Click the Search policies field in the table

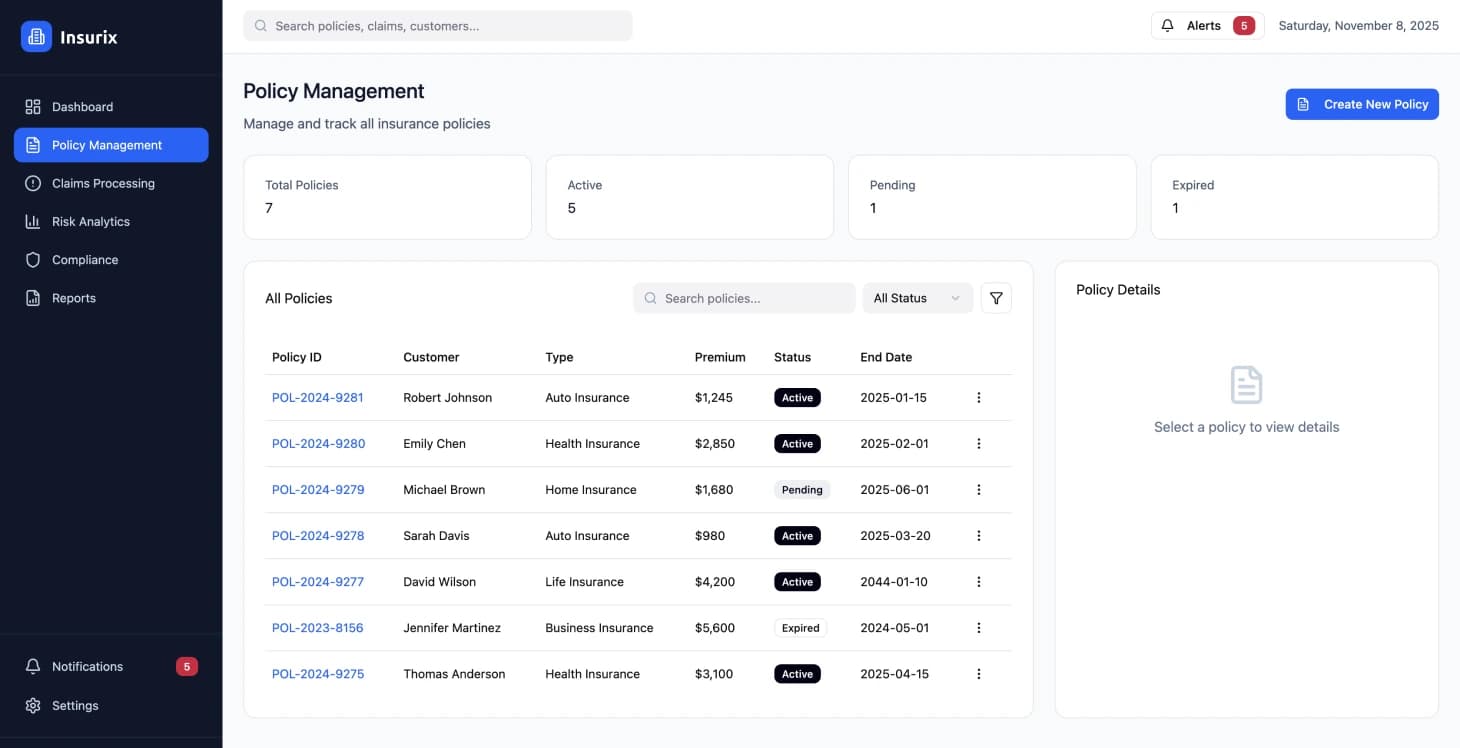coord(743,297)
